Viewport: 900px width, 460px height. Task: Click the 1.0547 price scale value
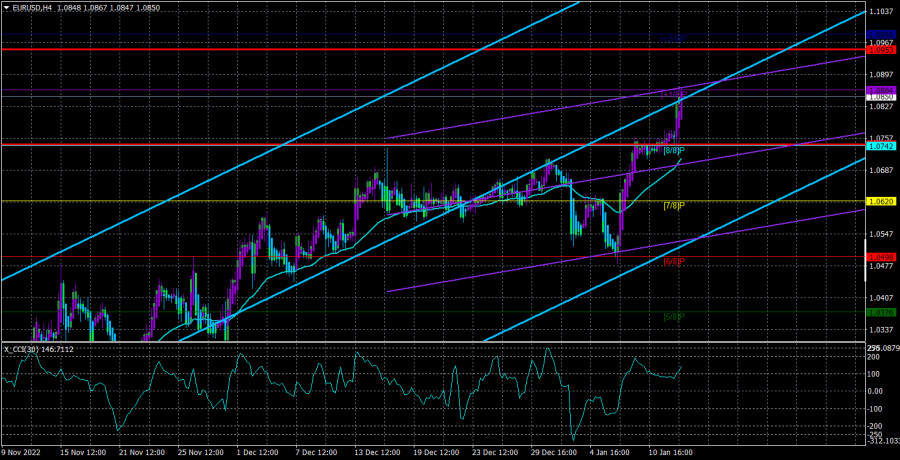[881, 234]
